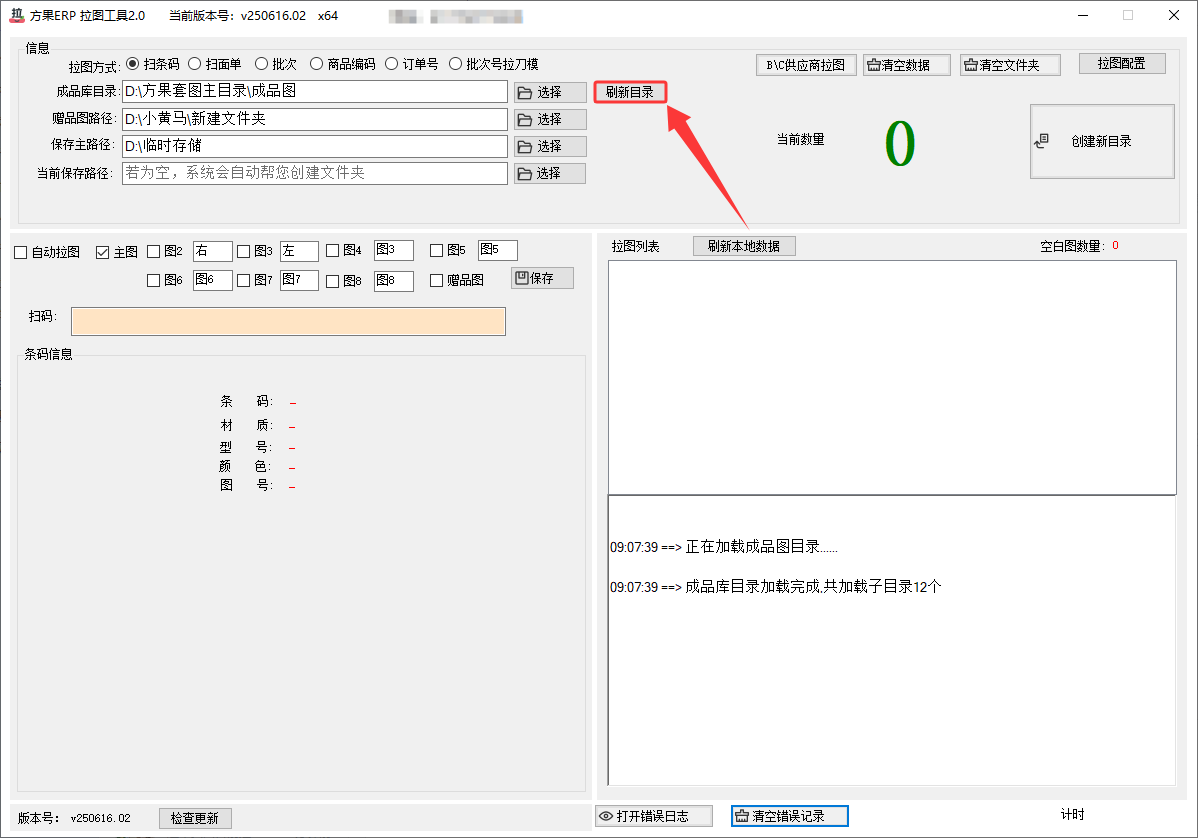Screen dimensions: 1198x838
Task: Click 选择 folder button for 成品库目录
Action: 549,92
